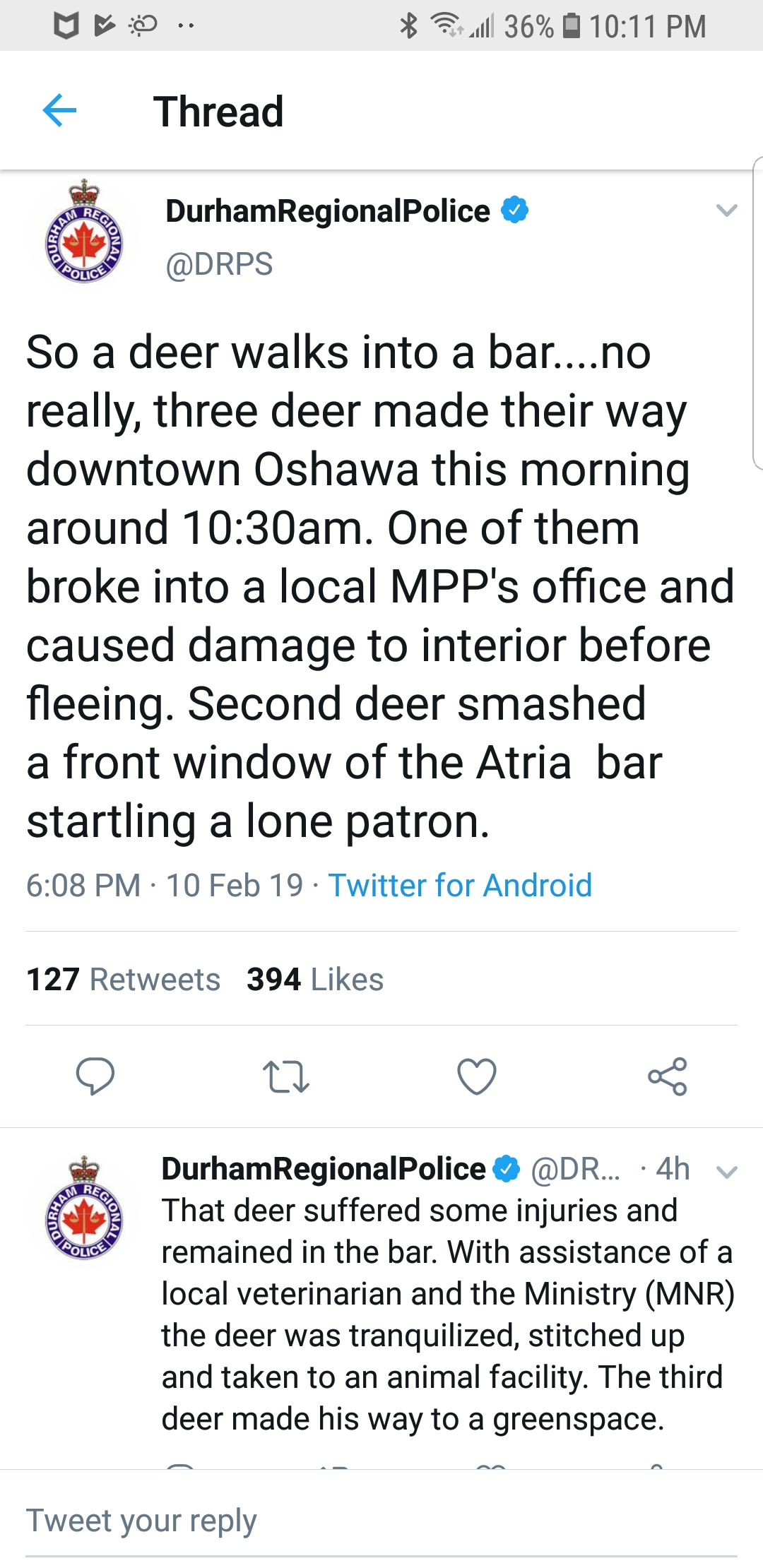Screen dimensions: 763x1568
Task: Tap the battery icon in status bar
Action: point(571,26)
